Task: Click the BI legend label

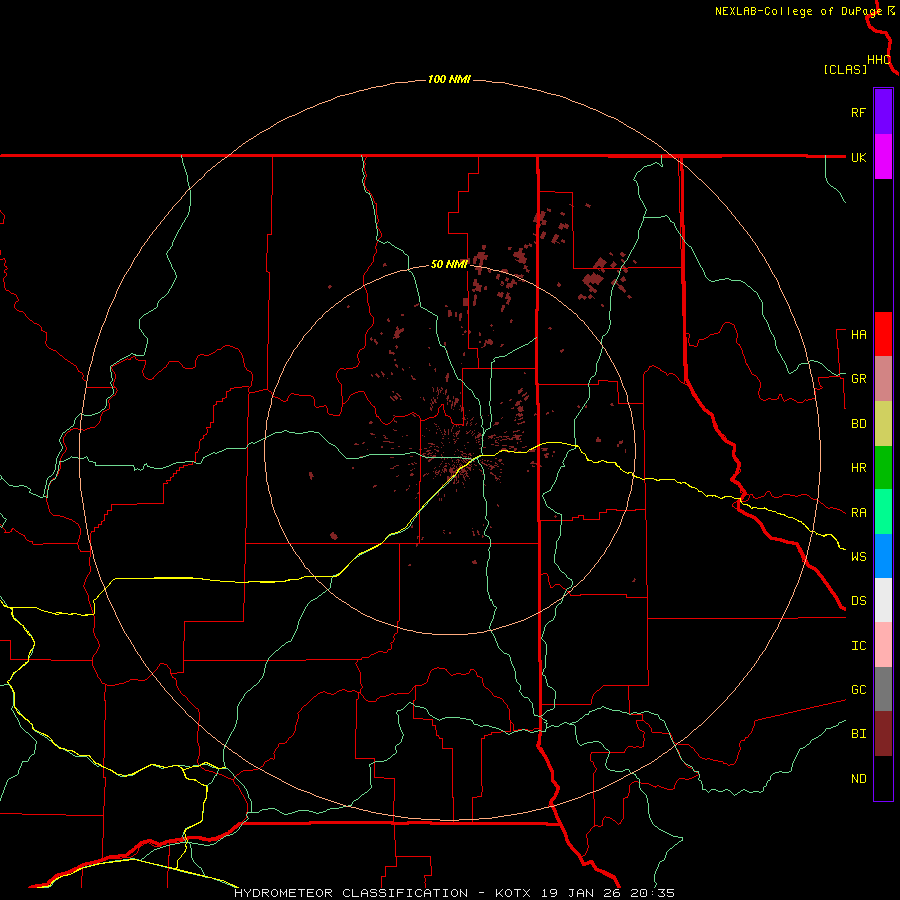Action: click(858, 734)
